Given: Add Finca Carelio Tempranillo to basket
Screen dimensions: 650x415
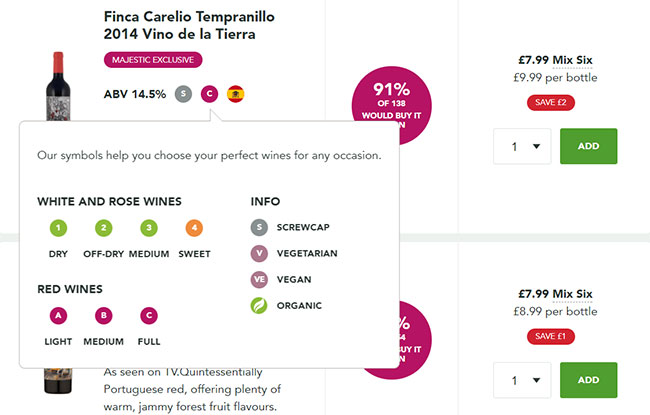Looking at the screenshot, I should coord(588,146).
